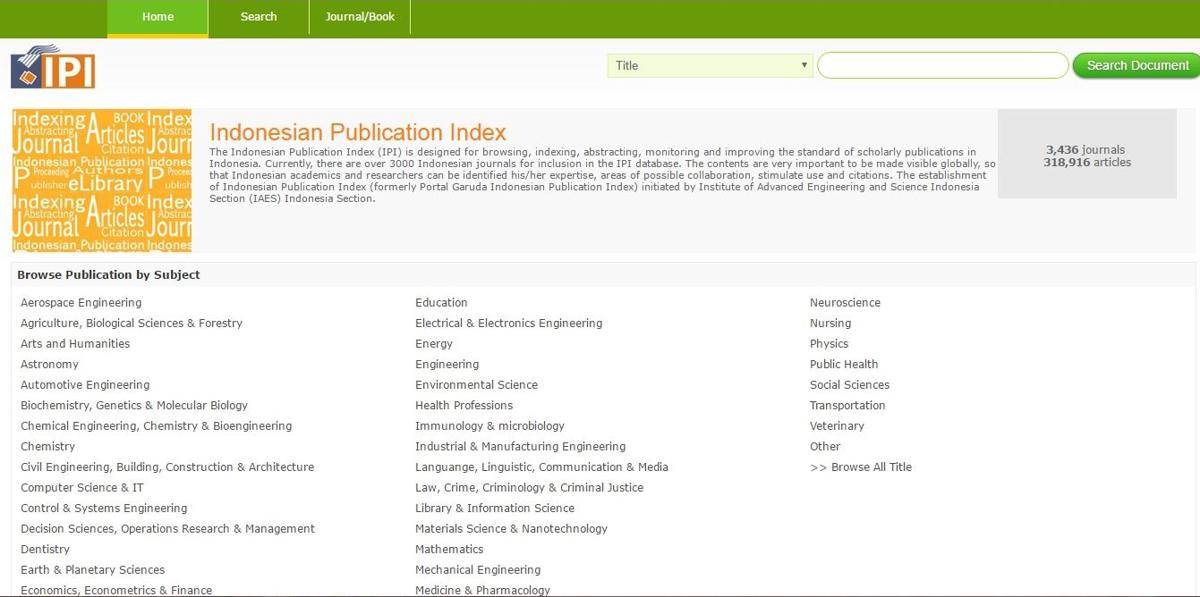Click the Indonesian Publication Index banner image
This screenshot has height=597, width=1200.
[x=102, y=181]
